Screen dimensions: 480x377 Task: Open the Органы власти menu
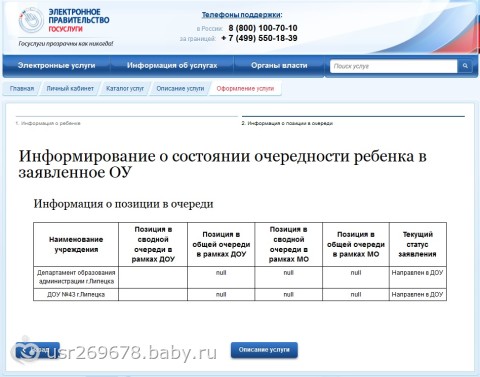279,65
